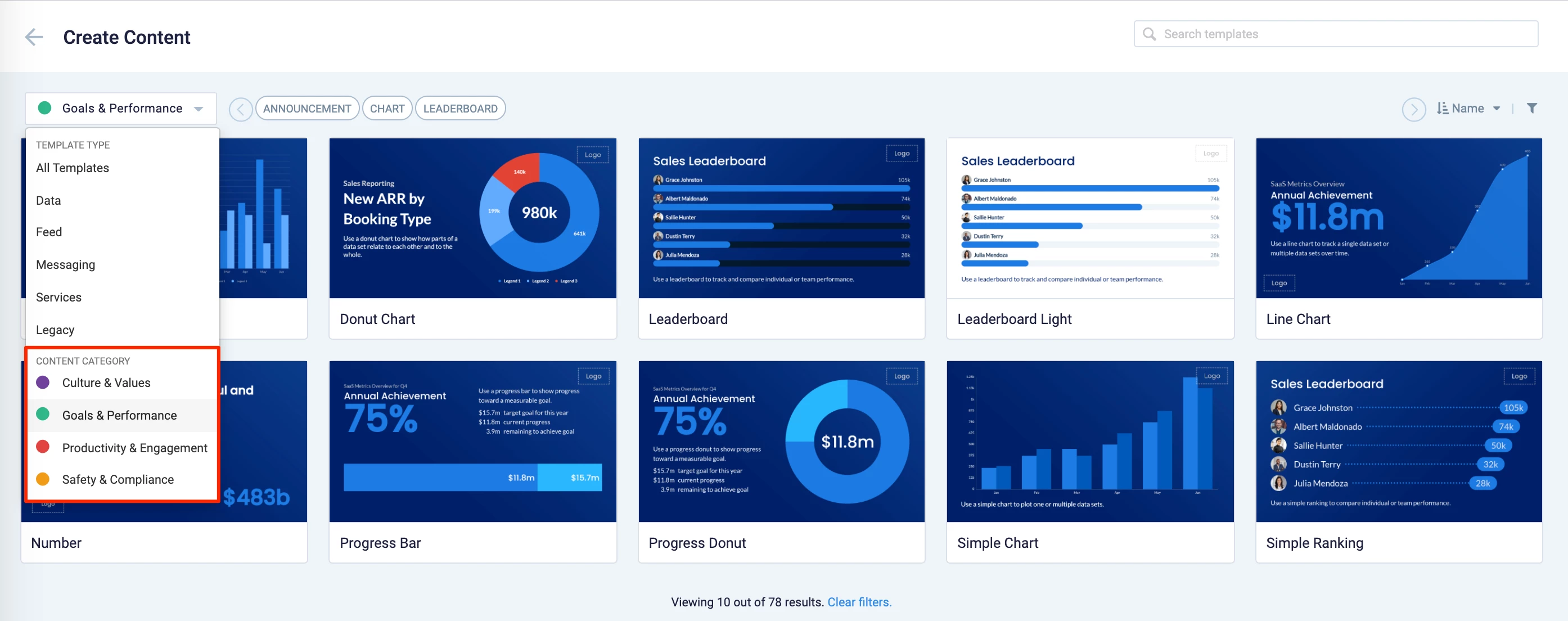Toggle the LEADERBOARD tag filter
The height and width of the screenshot is (621, 1568).
coord(460,109)
